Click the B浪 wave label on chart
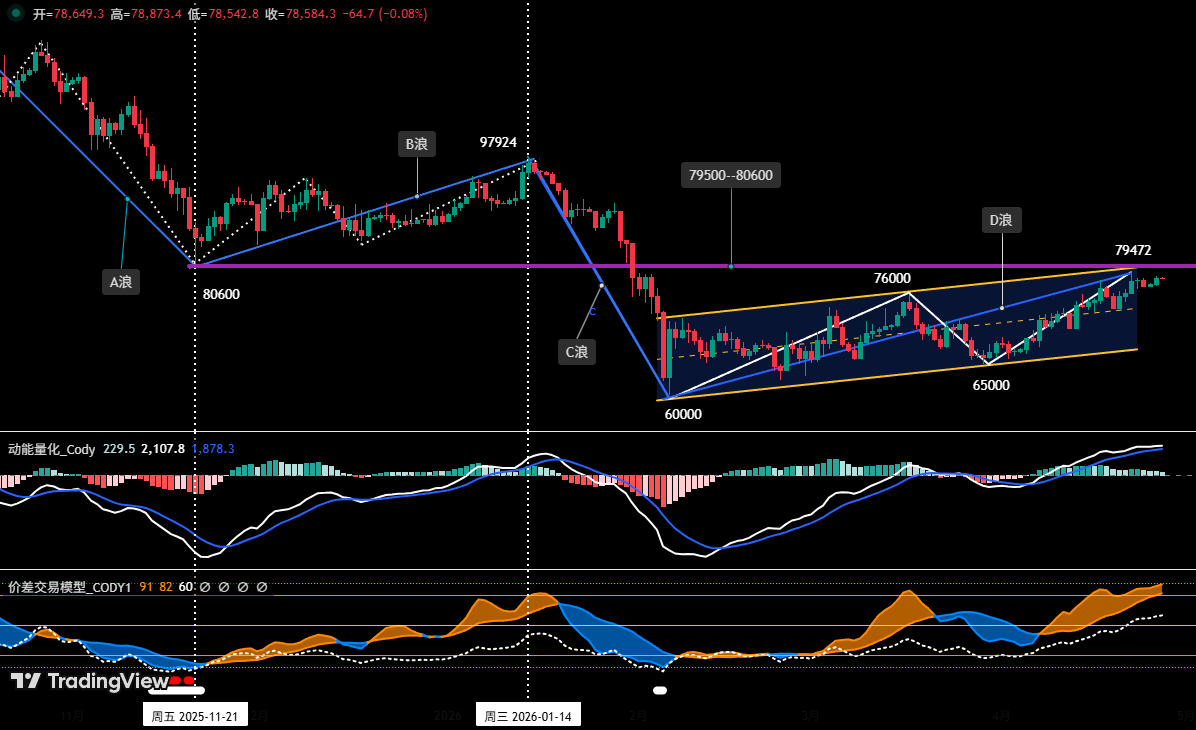 416,144
